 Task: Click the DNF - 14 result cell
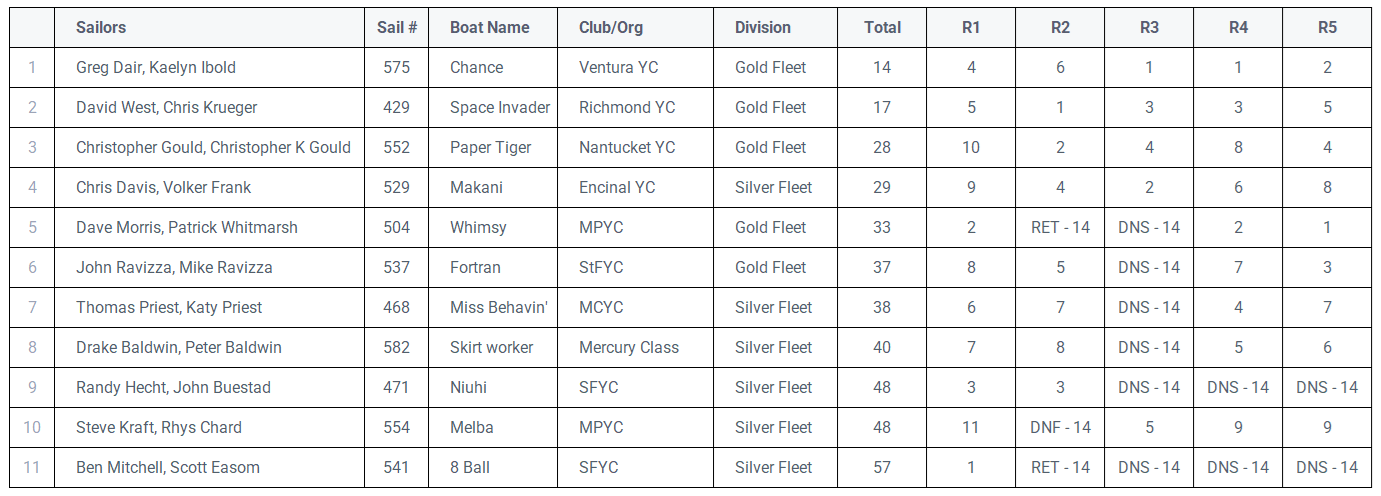[x=1060, y=428]
